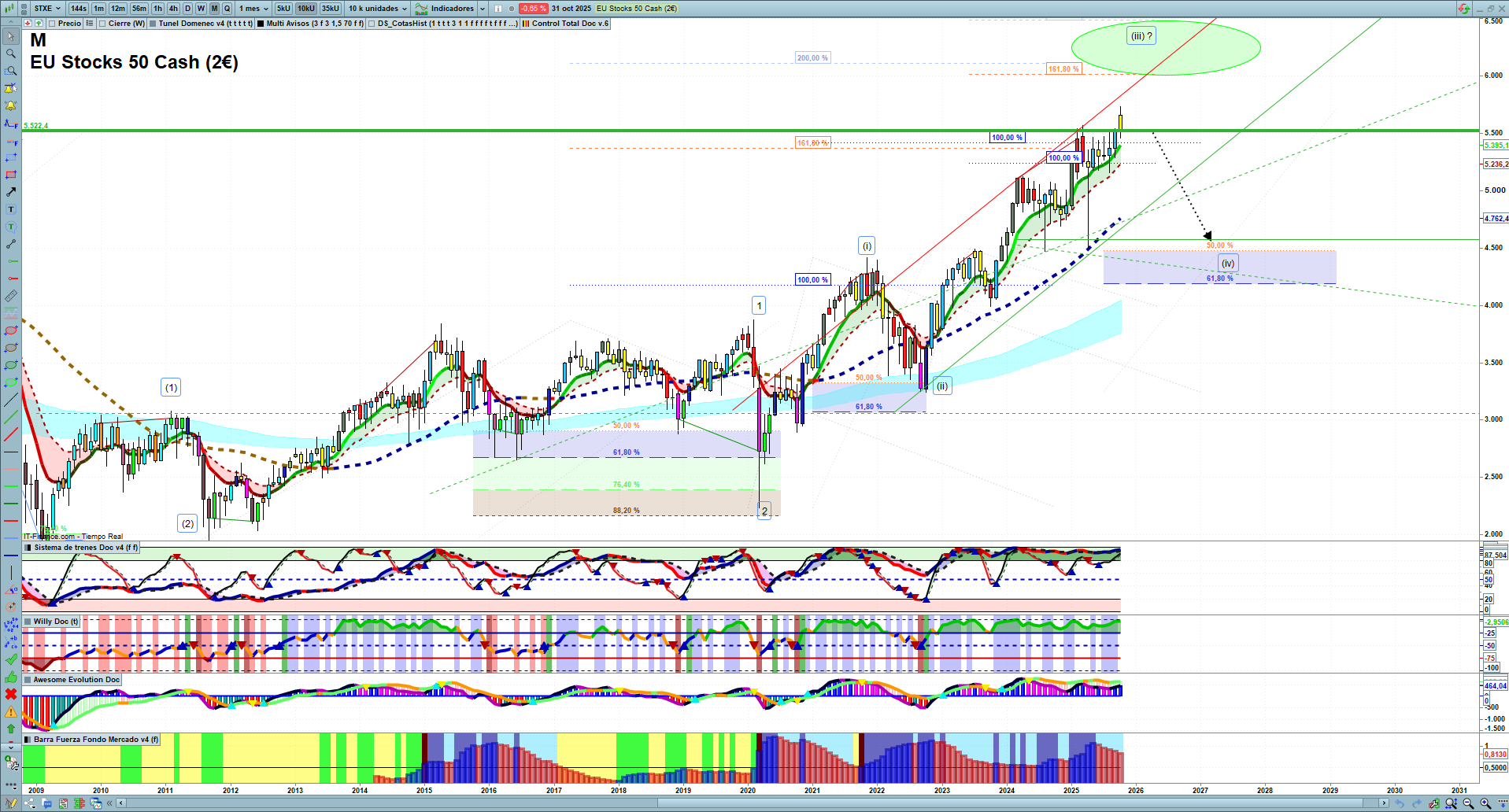The image size is (1509, 812).
Task: Select the square text label tool
Action: click(x=11, y=209)
